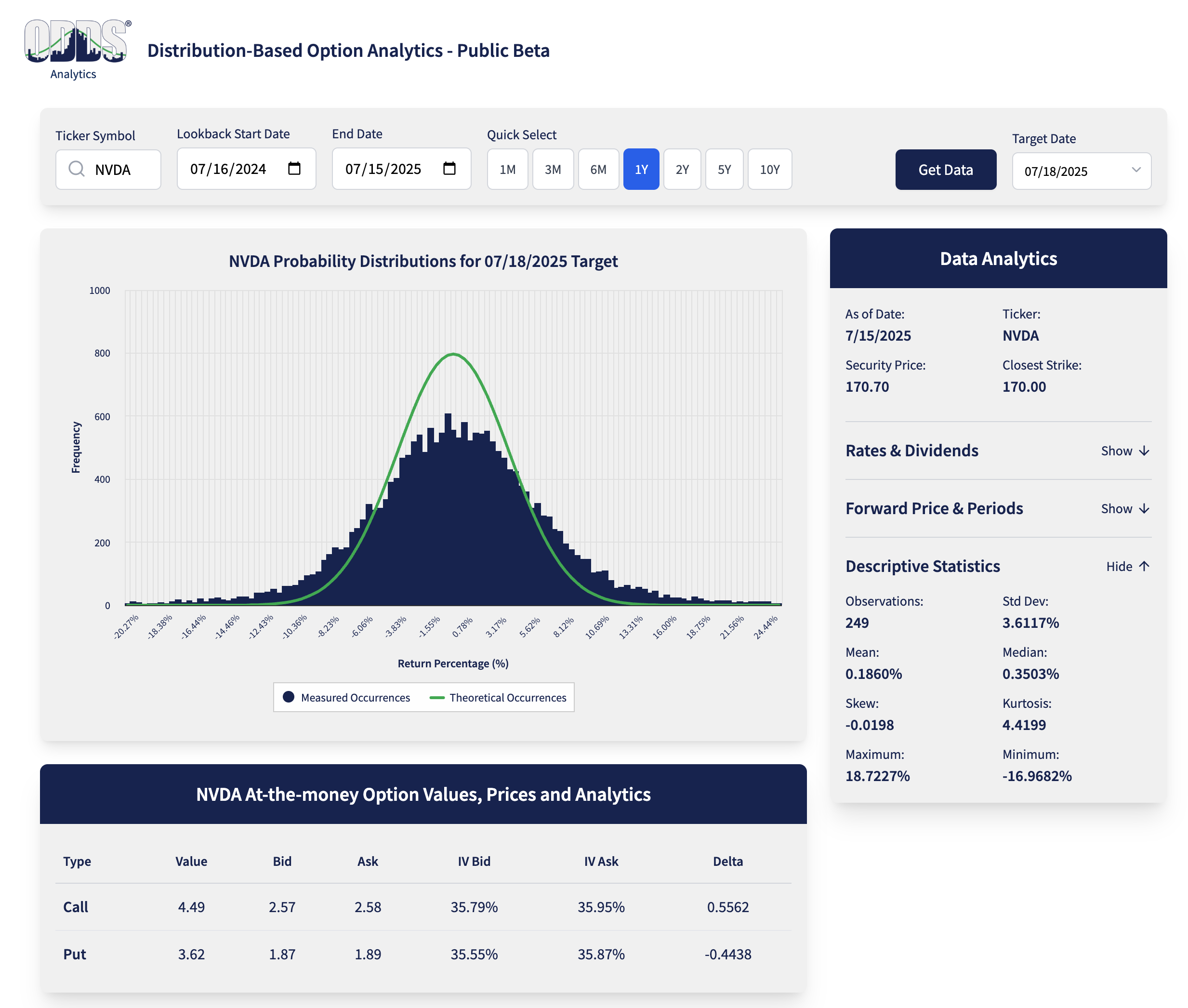
Task: Click Put IV Ask 35.87%
Action: coord(601,955)
